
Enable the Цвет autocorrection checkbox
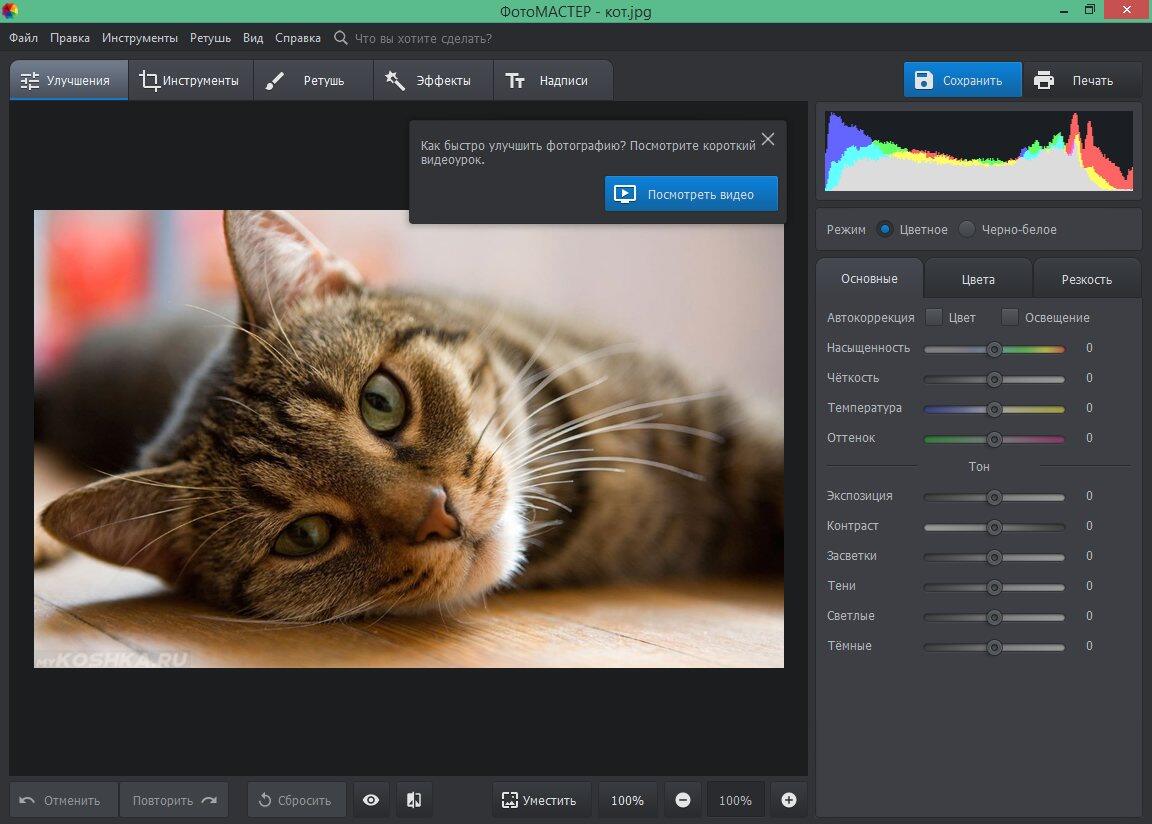click(934, 317)
